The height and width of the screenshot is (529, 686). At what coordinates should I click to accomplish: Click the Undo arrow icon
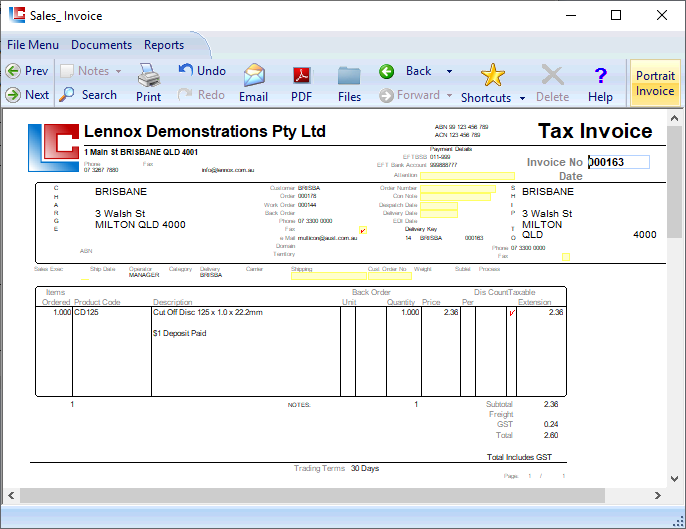pyautogui.click(x=186, y=70)
